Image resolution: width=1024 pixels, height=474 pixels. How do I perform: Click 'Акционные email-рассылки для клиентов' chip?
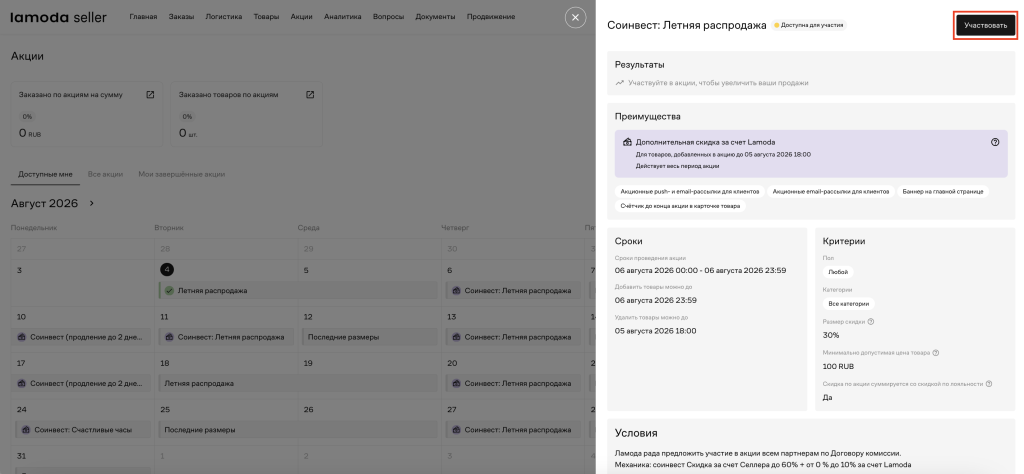pyautogui.click(x=831, y=191)
